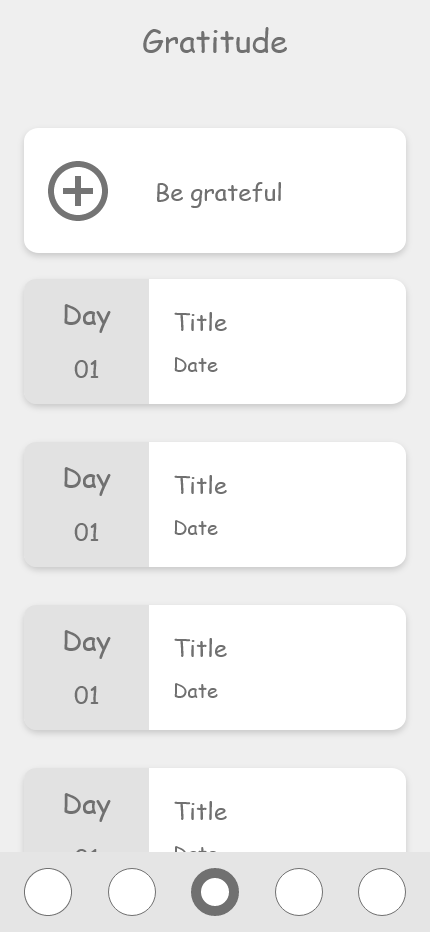Click the Gratitude page heading
The height and width of the screenshot is (932, 430).
point(215,42)
